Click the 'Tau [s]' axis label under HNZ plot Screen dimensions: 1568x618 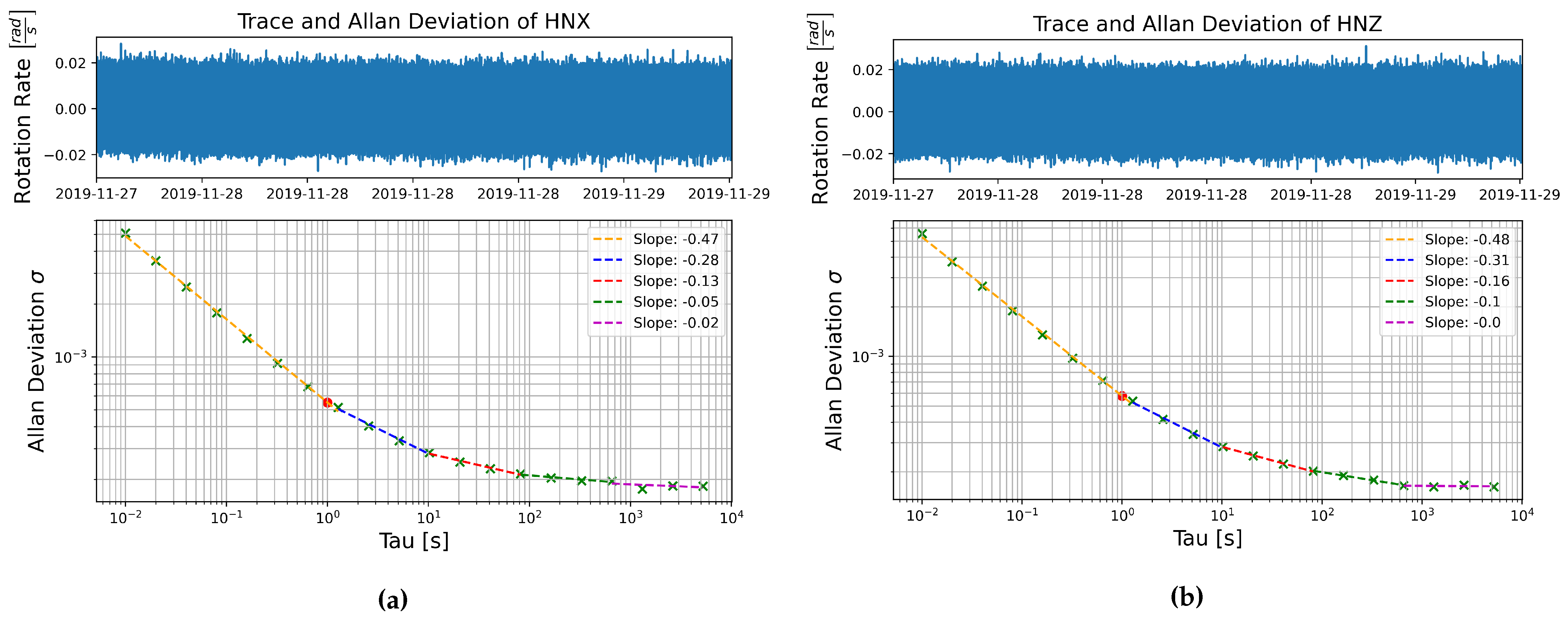[x=1208, y=538]
